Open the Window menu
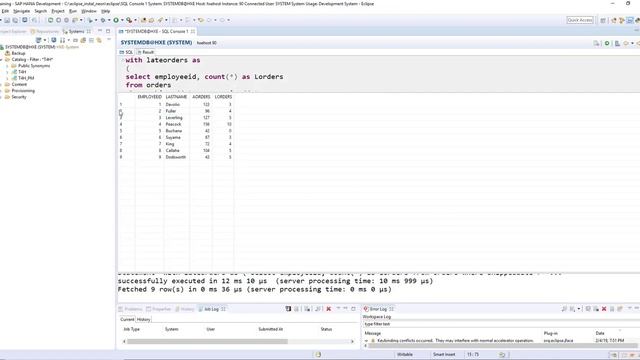The height and width of the screenshot is (360, 640). [x=89, y=11]
